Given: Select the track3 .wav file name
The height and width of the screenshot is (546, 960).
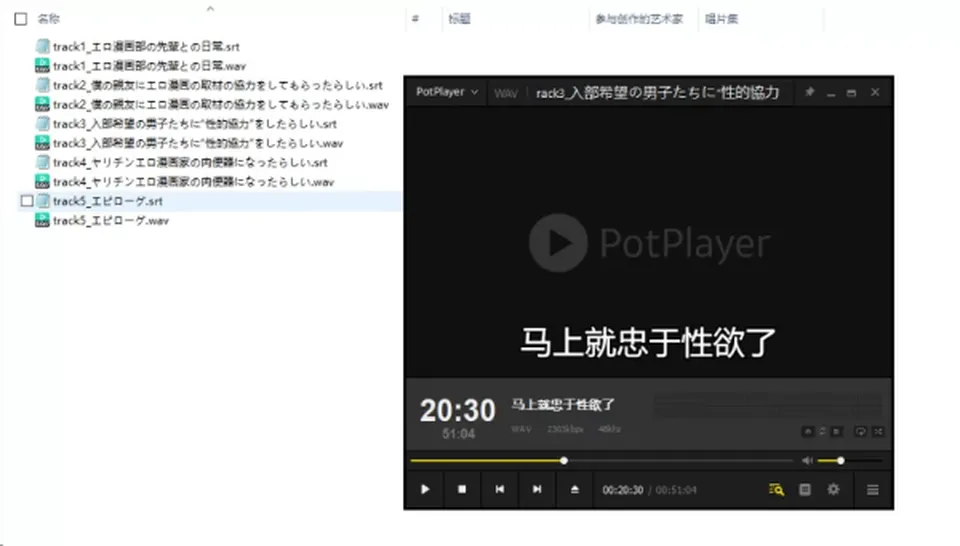Looking at the screenshot, I should click(x=198, y=143).
